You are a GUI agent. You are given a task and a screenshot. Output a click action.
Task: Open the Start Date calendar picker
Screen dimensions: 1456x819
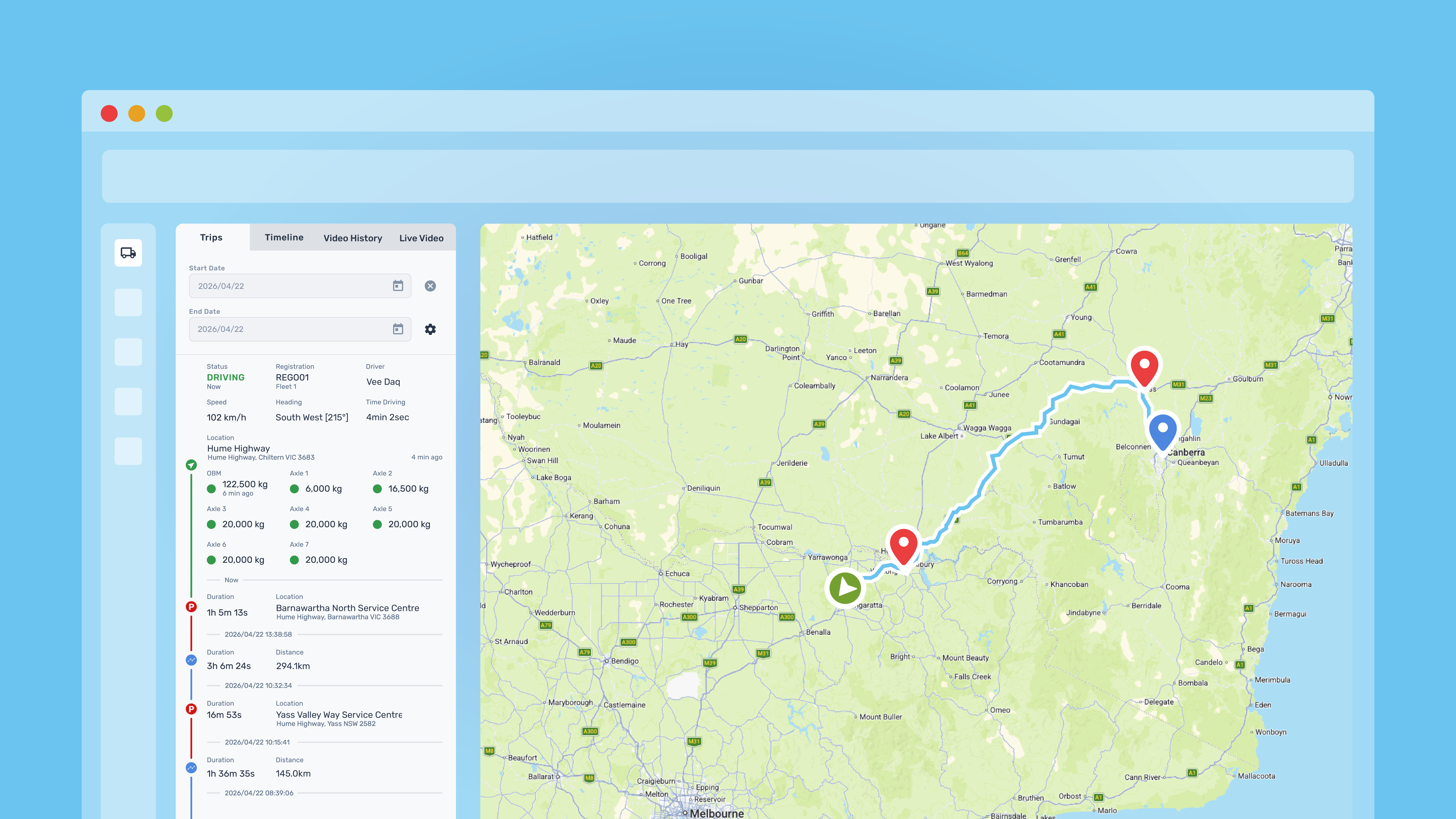point(398,286)
